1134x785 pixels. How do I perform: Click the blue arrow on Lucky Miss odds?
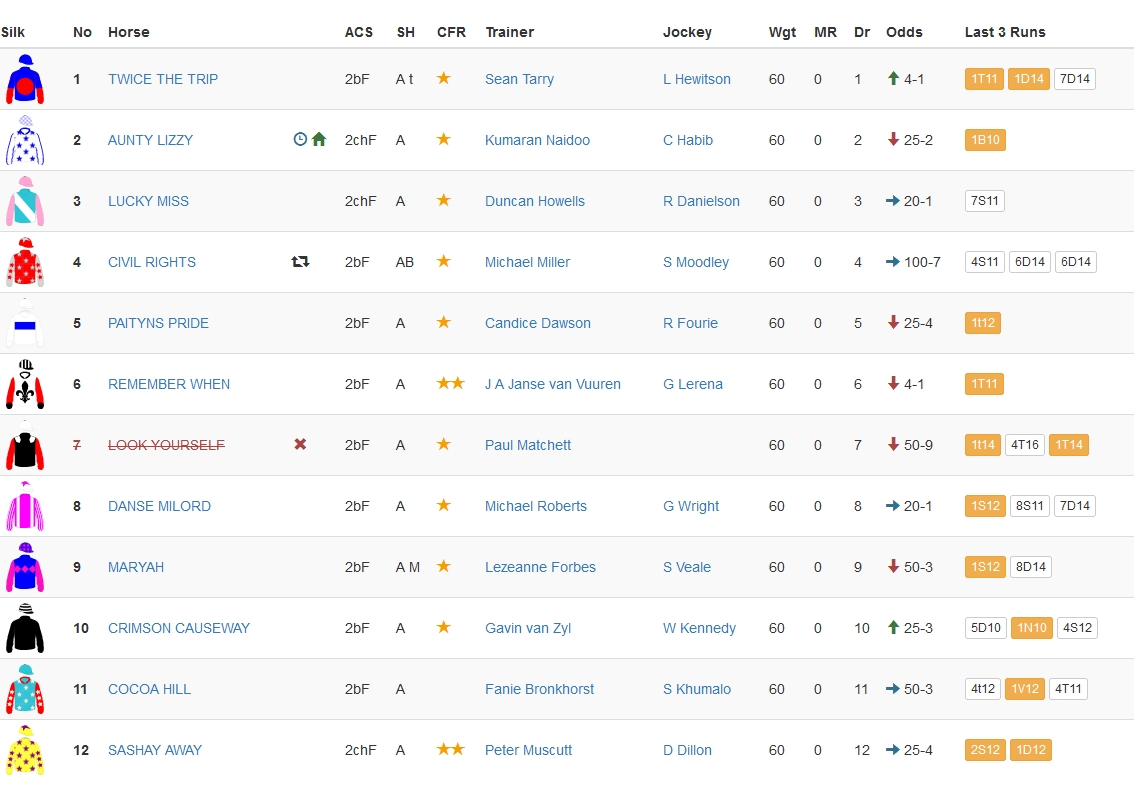[893, 201]
